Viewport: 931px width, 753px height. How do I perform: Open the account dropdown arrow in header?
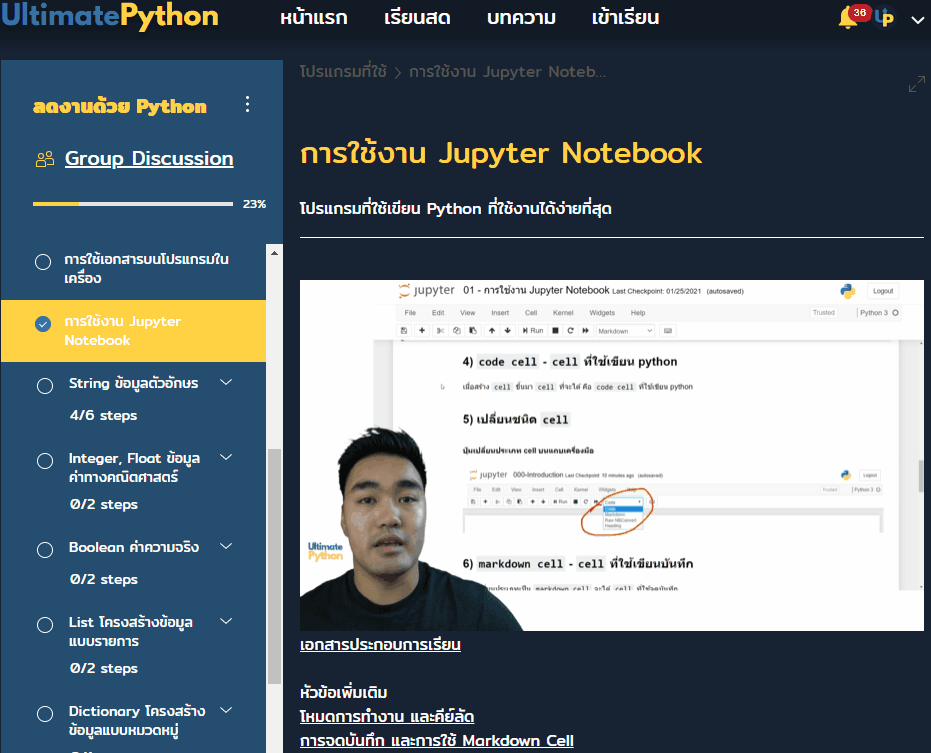click(917, 20)
